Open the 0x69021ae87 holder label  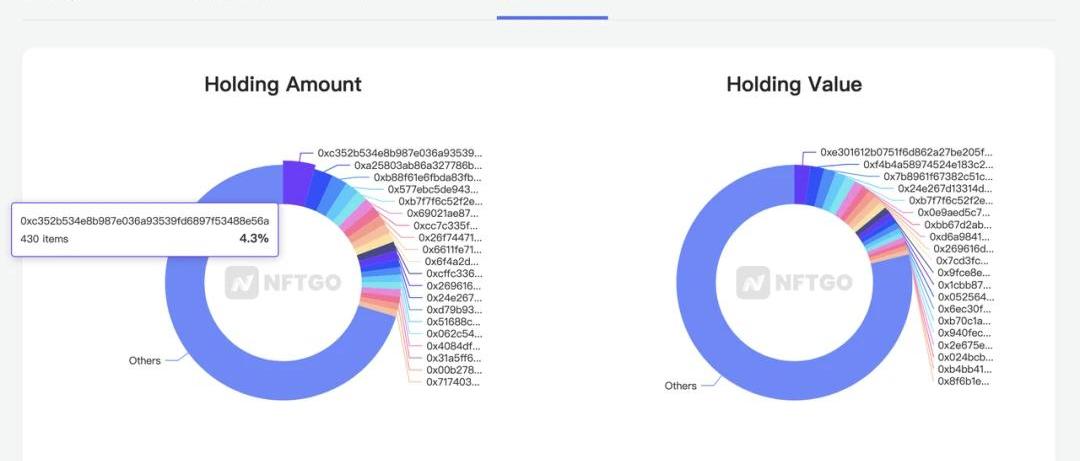pos(443,213)
